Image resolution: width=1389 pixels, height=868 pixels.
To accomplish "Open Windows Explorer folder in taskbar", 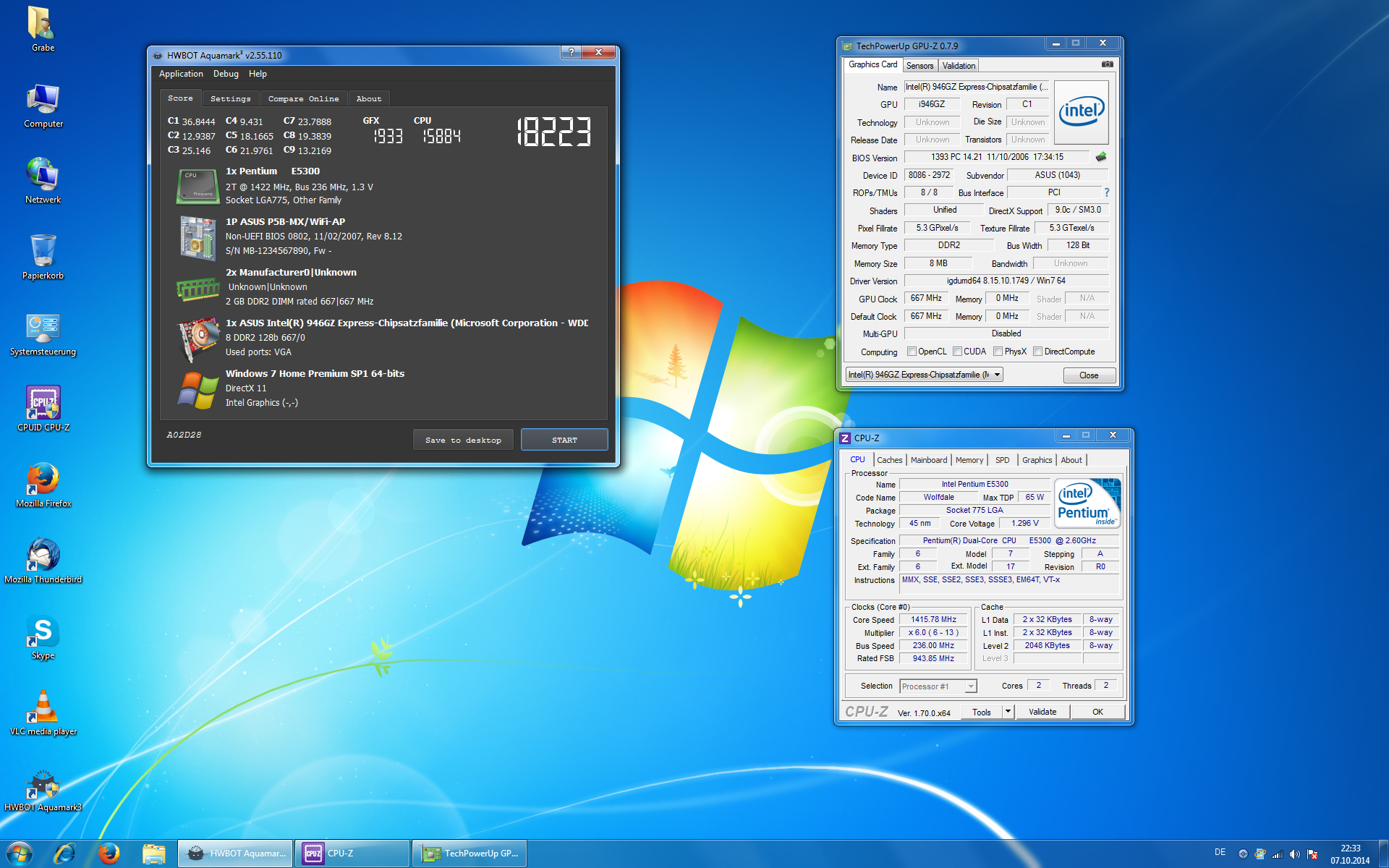I will coord(153,854).
